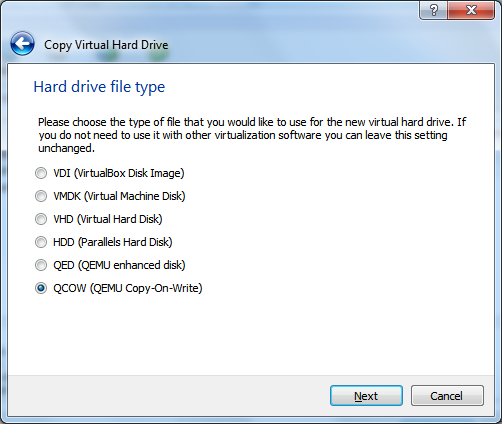The height and width of the screenshot is (424, 502).
Task: Click the 'Hard drive file type' heading
Action: [99, 87]
